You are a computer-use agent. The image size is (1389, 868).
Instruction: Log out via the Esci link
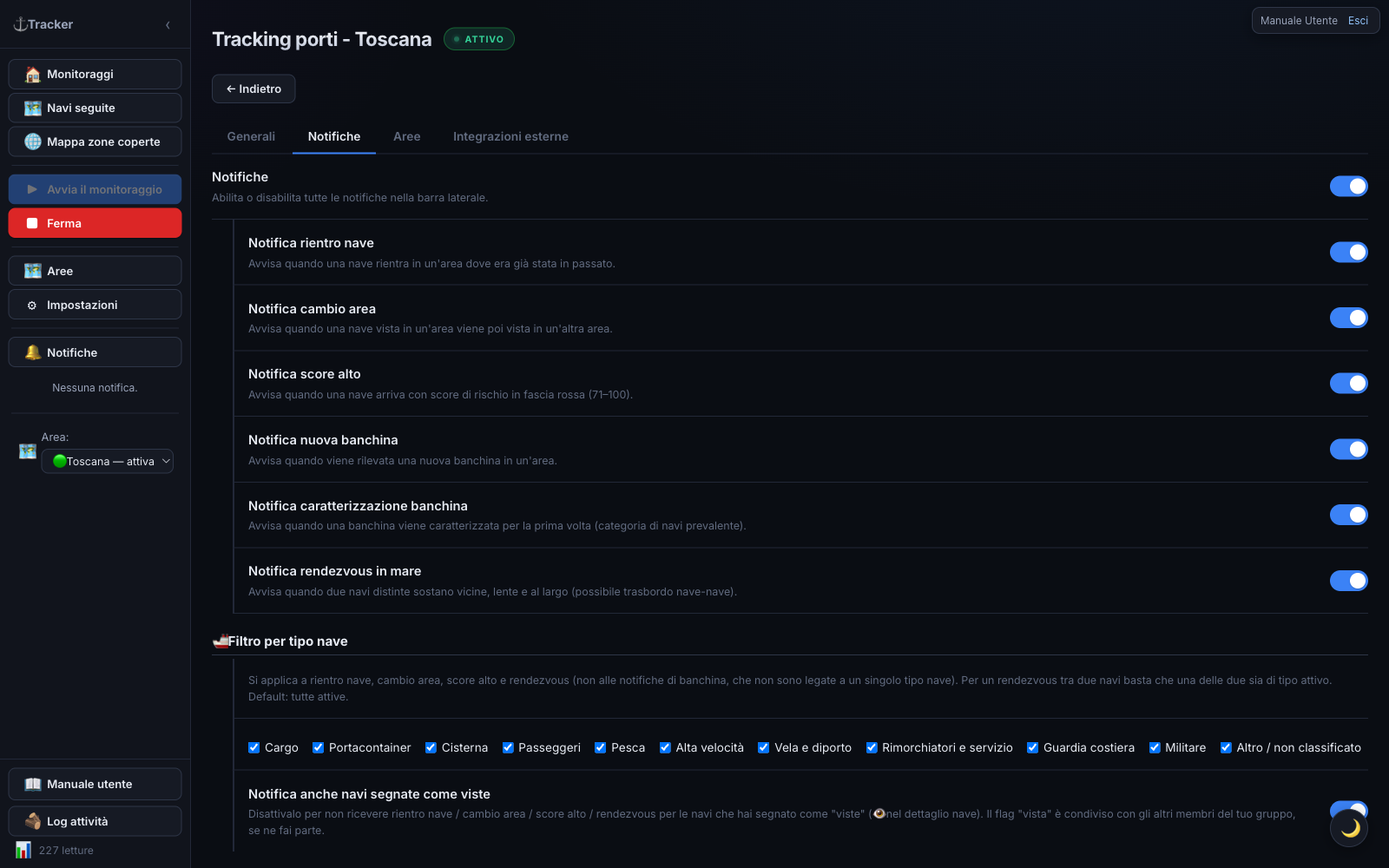1358,21
